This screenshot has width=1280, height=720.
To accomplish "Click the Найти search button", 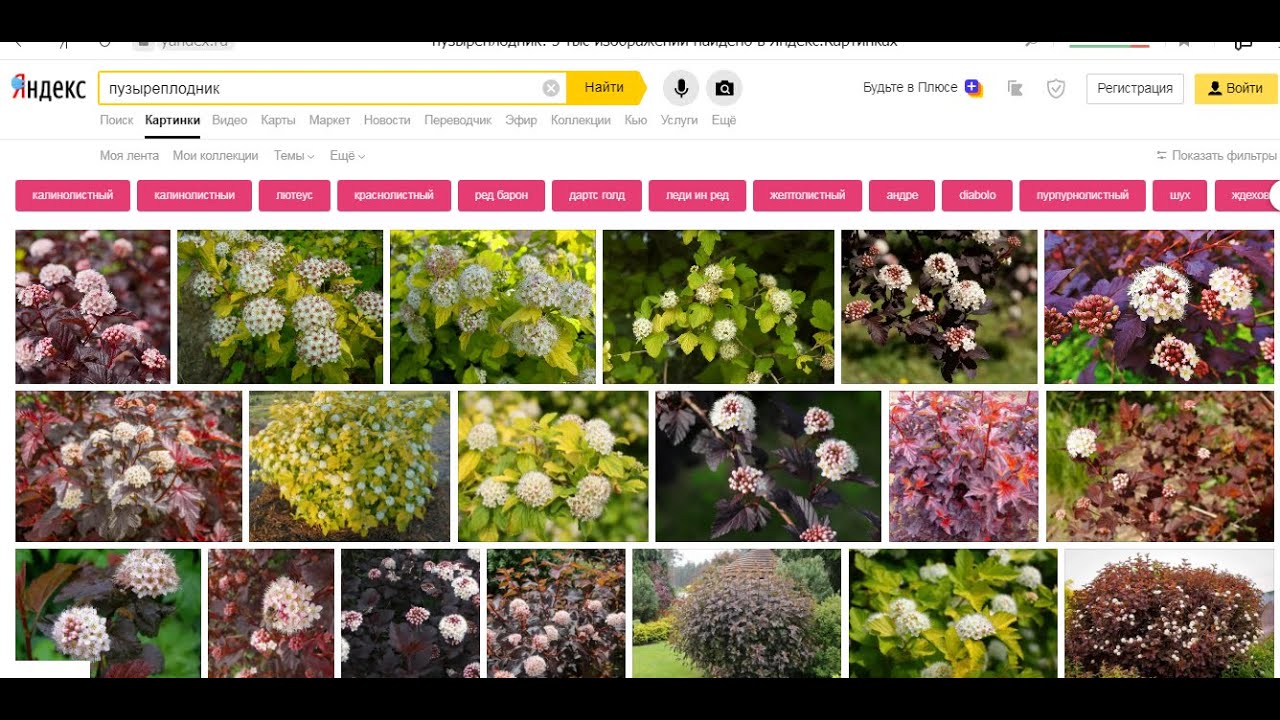I will coord(605,88).
